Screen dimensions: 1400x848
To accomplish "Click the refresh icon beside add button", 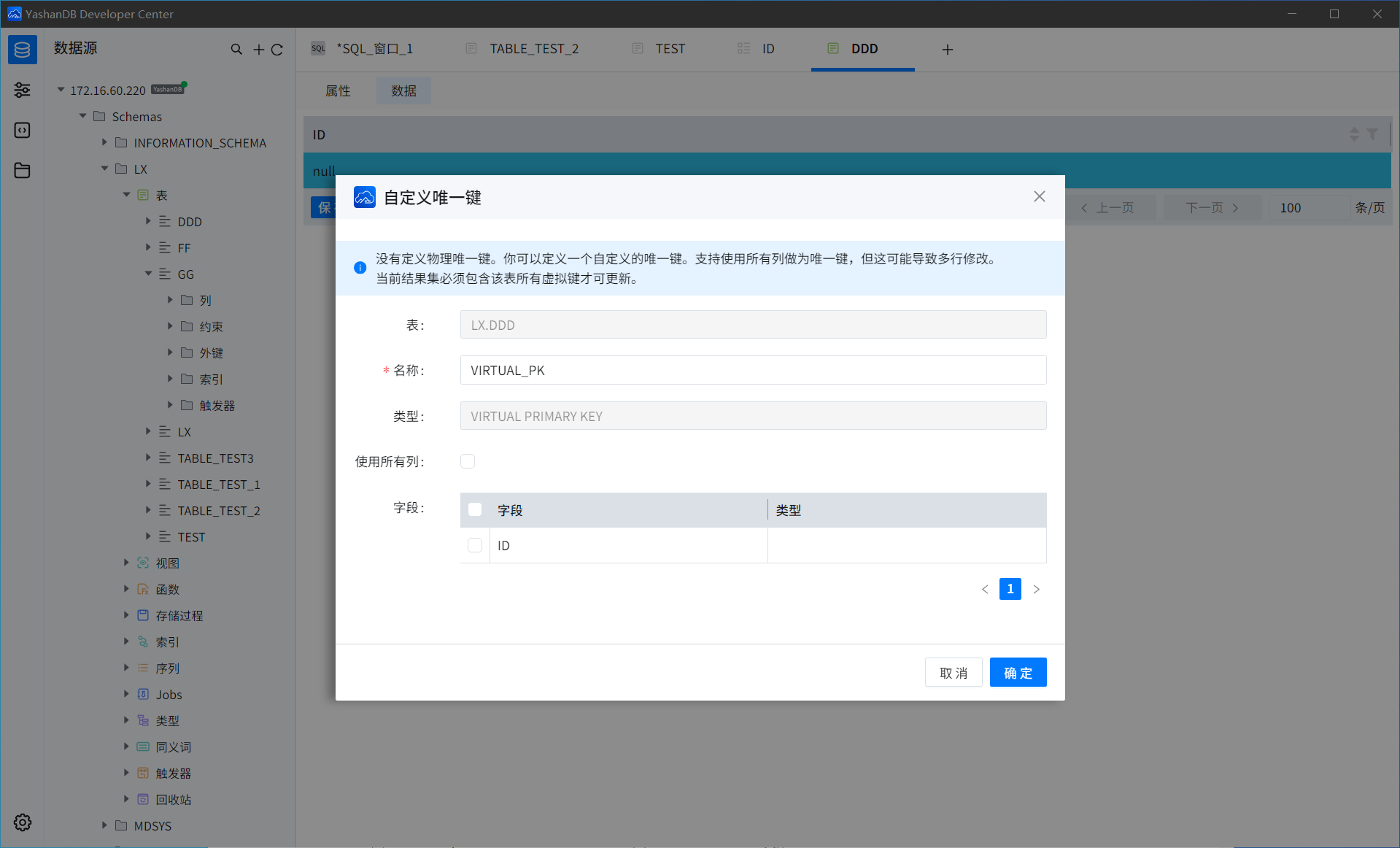I will pos(277,50).
